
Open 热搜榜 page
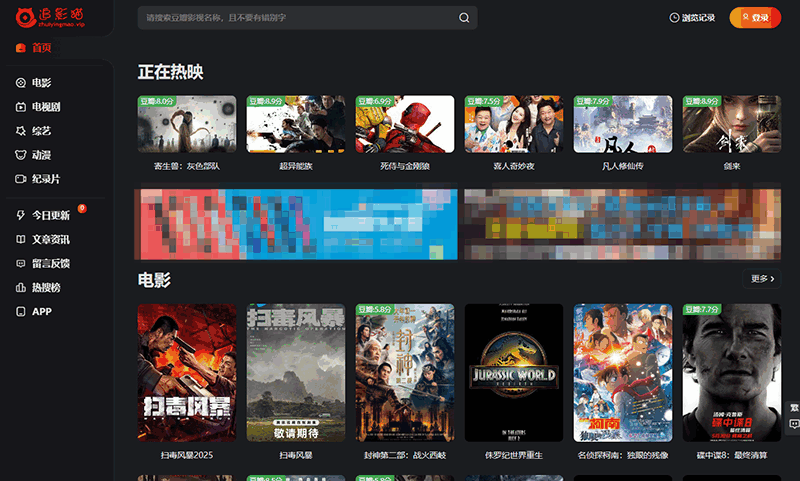click(x=46, y=288)
